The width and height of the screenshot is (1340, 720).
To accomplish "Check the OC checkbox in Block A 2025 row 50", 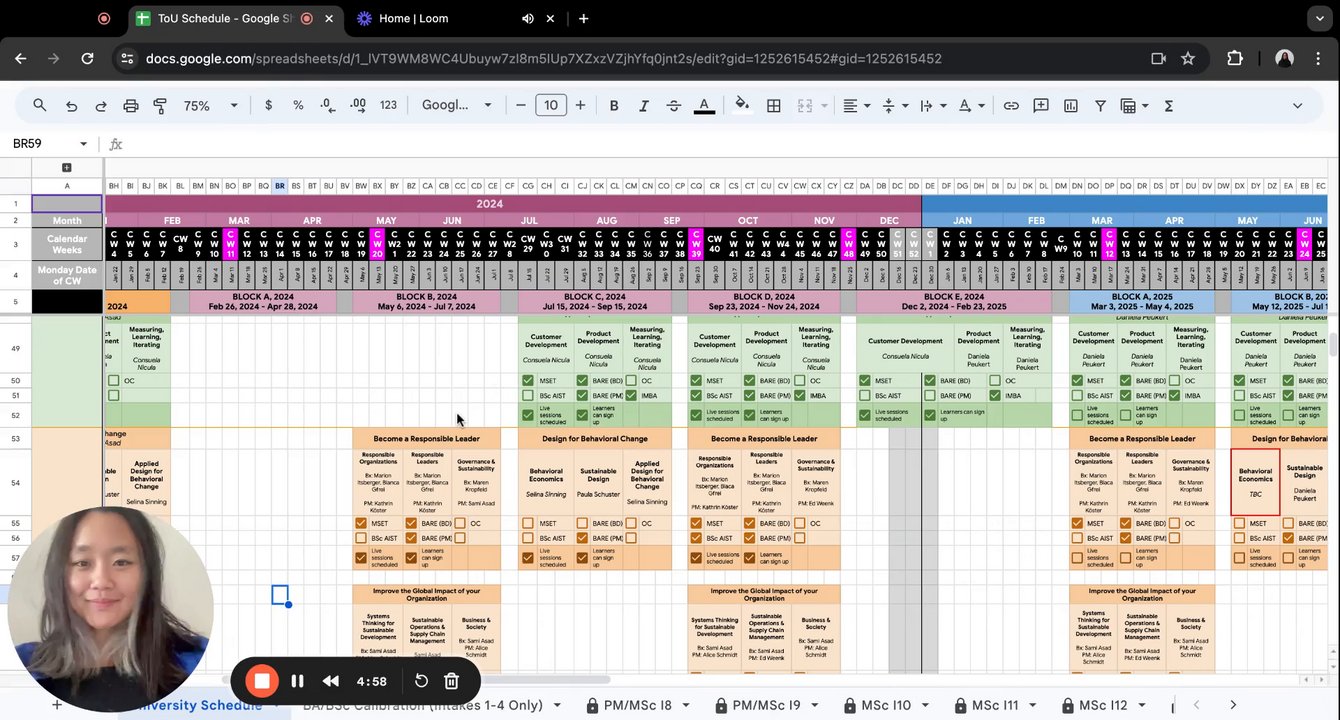I will click(1175, 381).
